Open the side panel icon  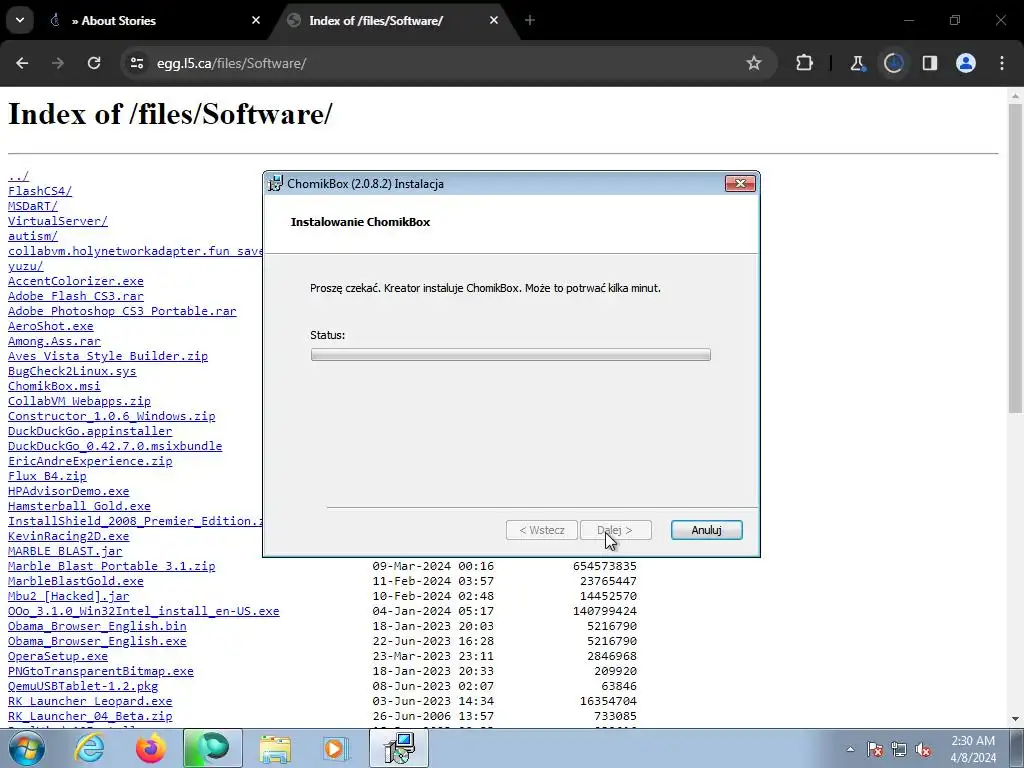[929, 63]
